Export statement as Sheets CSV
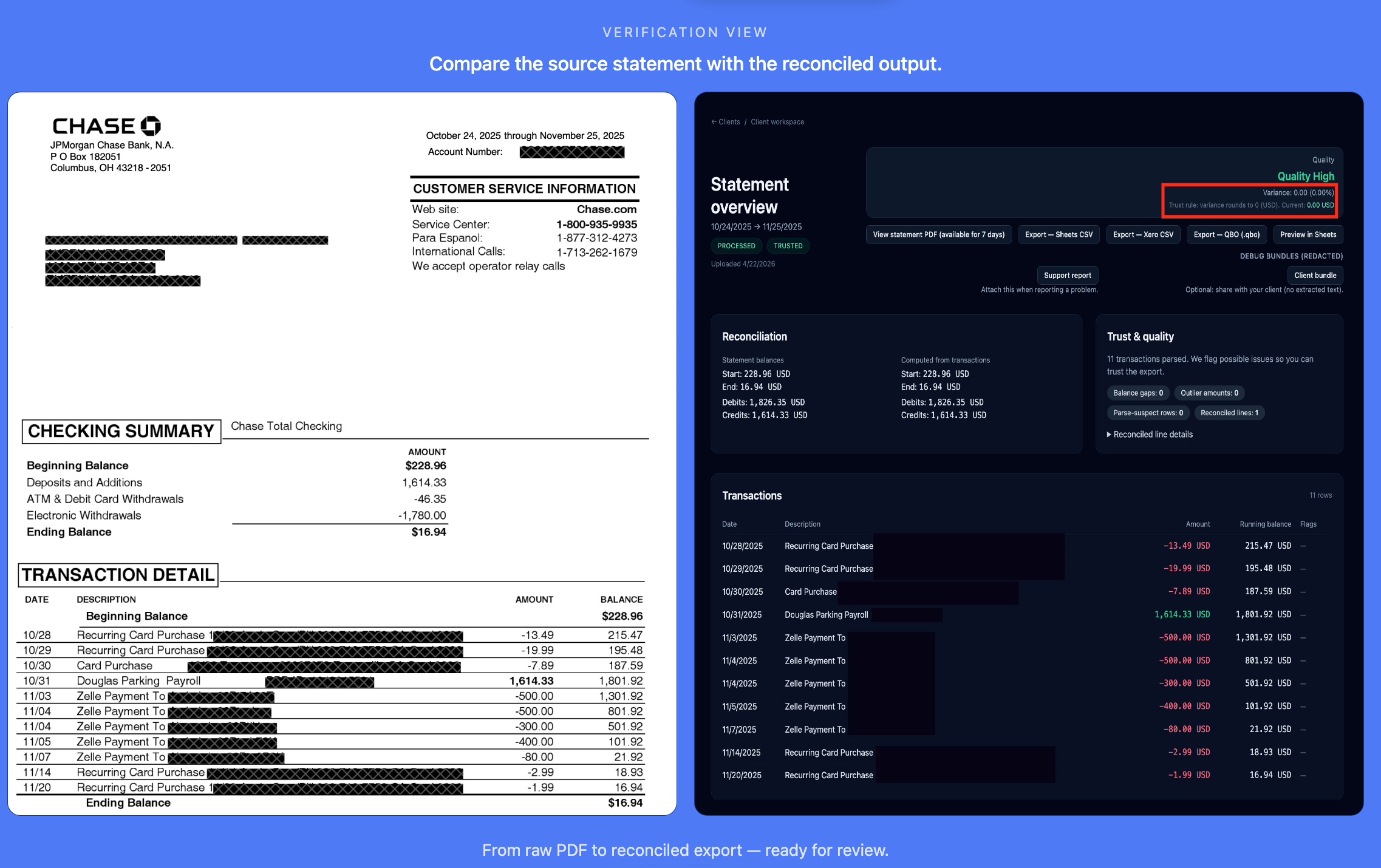Viewport: 1381px width, 868px height. [x=1059, y=234]
